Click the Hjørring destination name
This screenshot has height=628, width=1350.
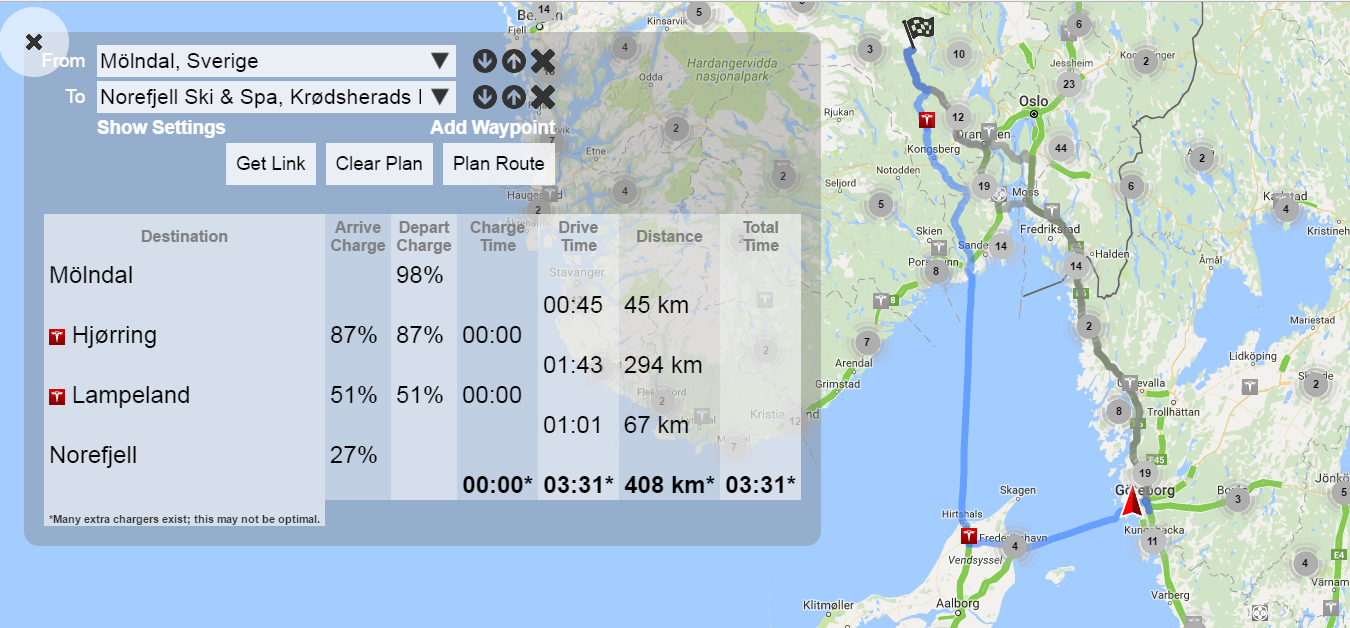114,335
